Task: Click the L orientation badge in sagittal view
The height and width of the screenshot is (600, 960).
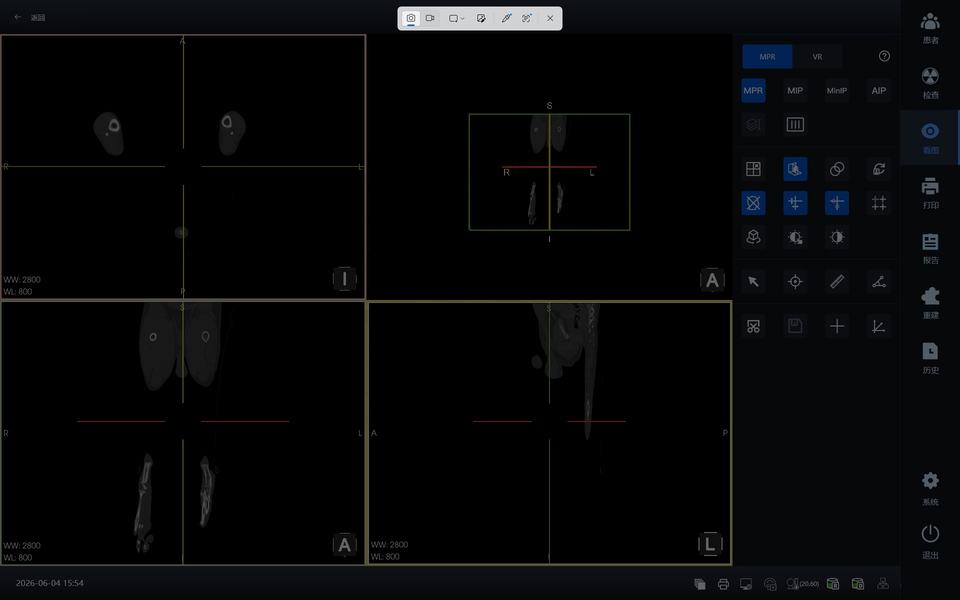Action: (x=710, y=544)
